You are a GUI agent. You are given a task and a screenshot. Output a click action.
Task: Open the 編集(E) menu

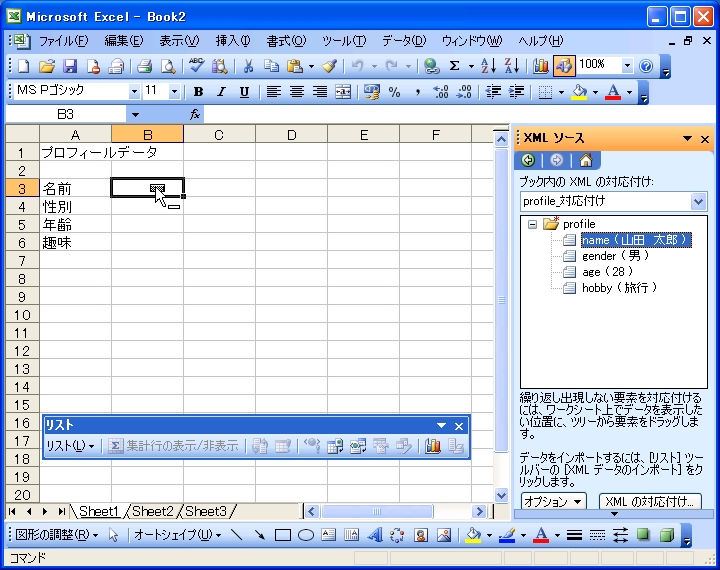pos(124,41)
